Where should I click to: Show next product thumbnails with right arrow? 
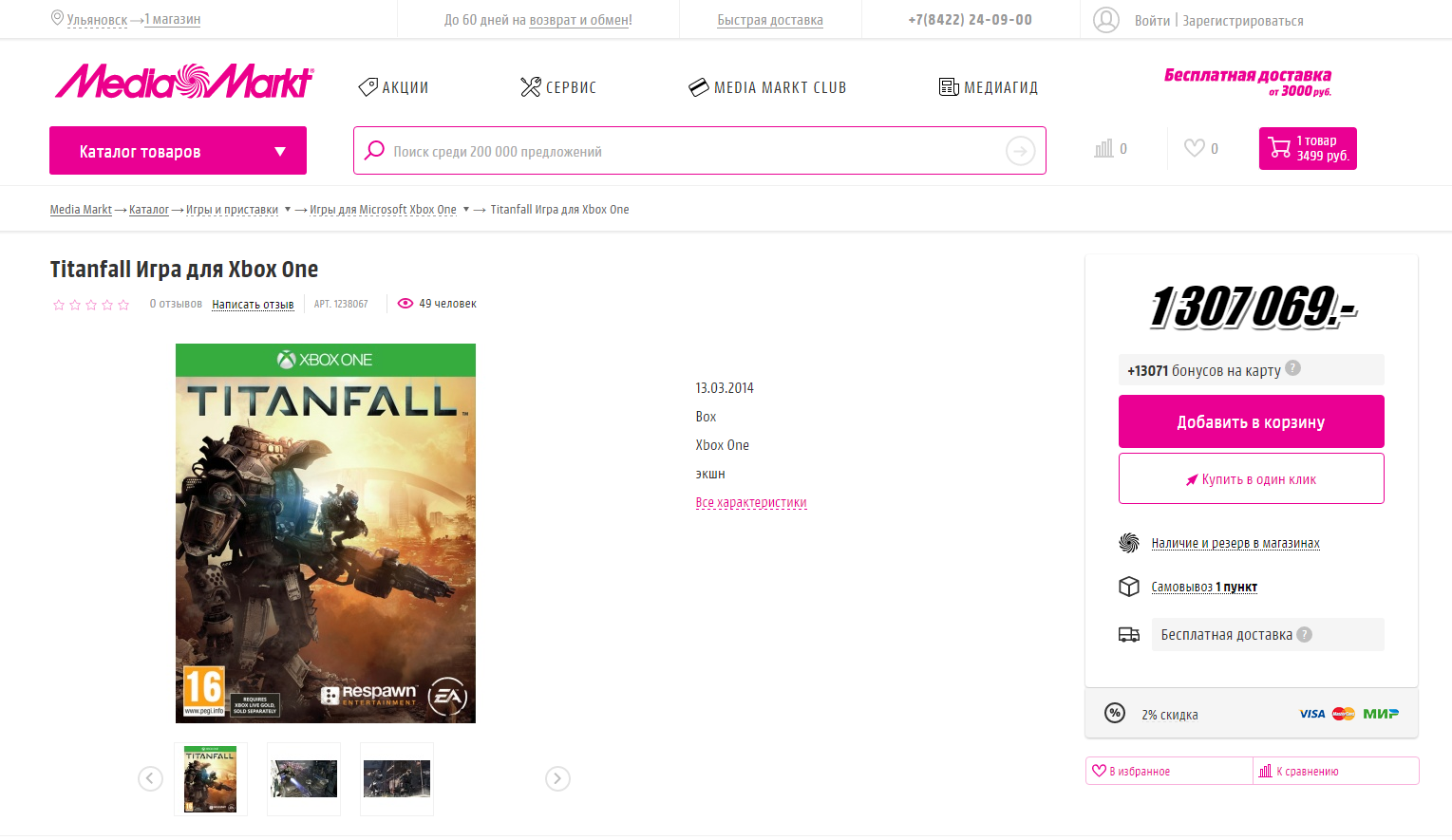[557, 778]
